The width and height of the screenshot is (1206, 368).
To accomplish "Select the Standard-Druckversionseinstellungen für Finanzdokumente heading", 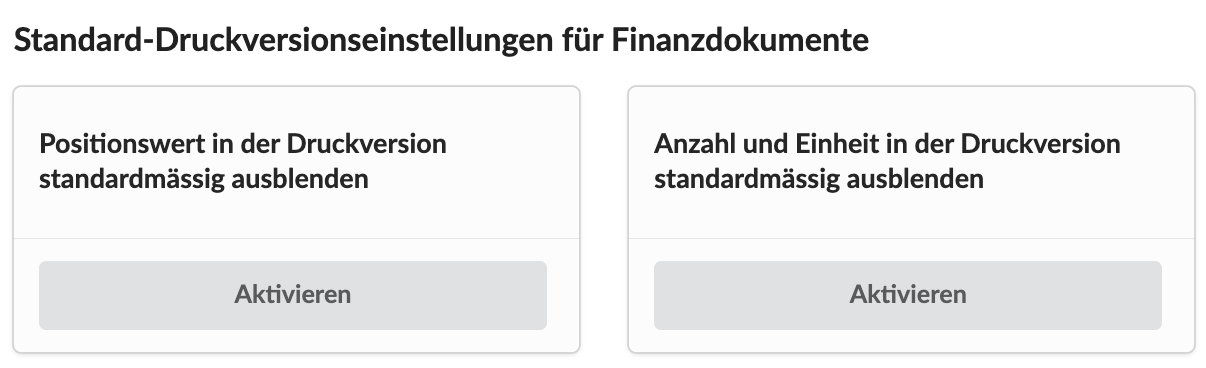I will (441, 41).
